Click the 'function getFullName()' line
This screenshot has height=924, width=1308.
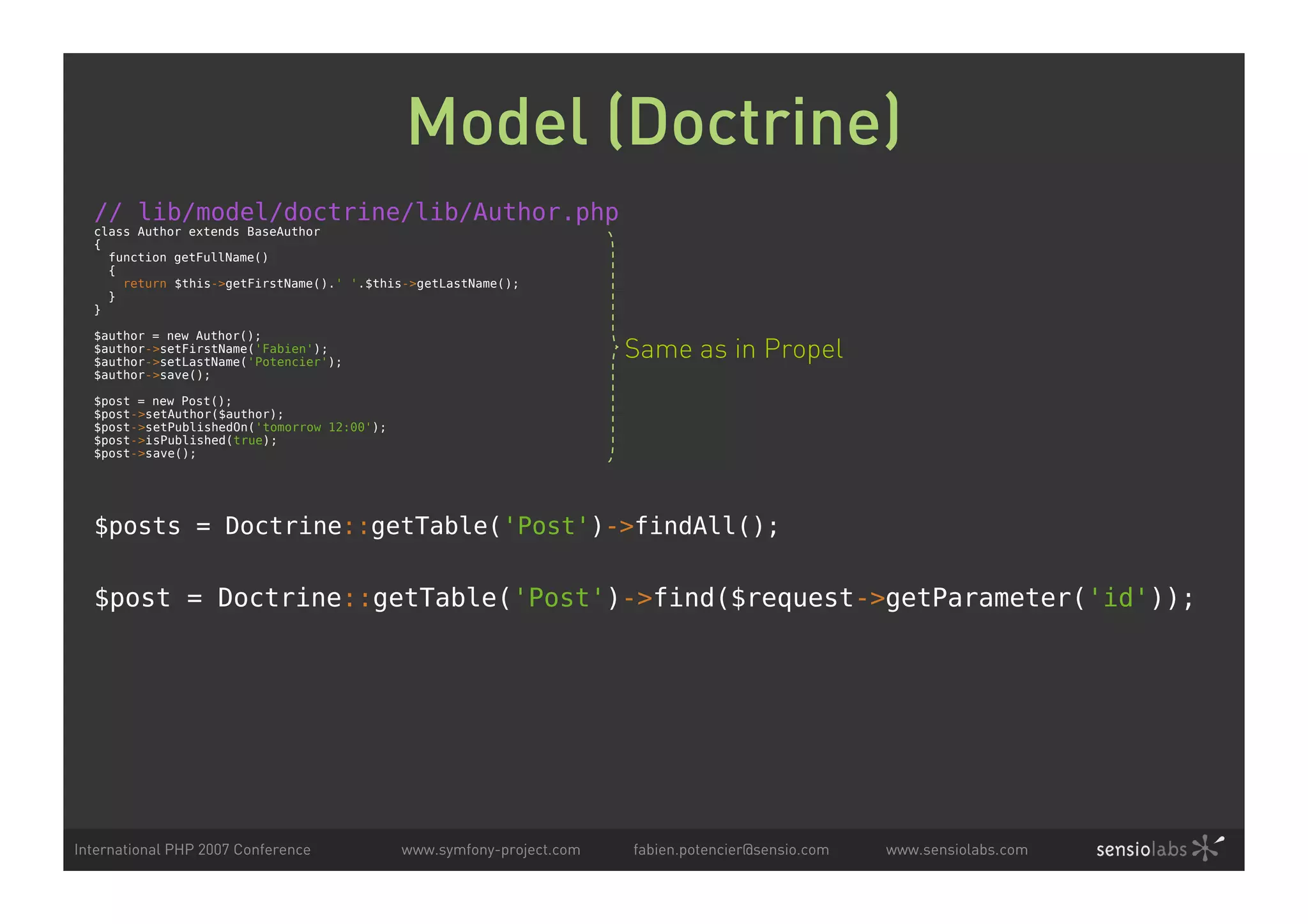tap(188, 257)
